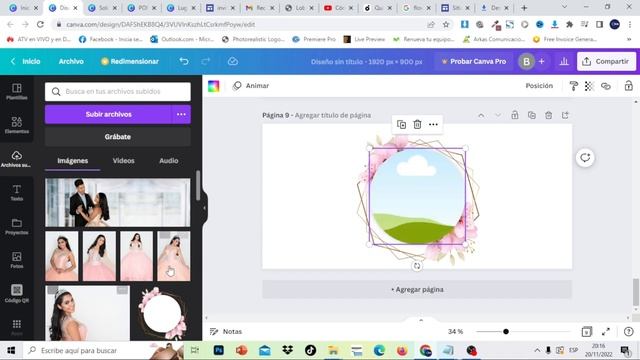
Task: Click the lock icon in editor toolbar
Action: click(x=629, y=86)
